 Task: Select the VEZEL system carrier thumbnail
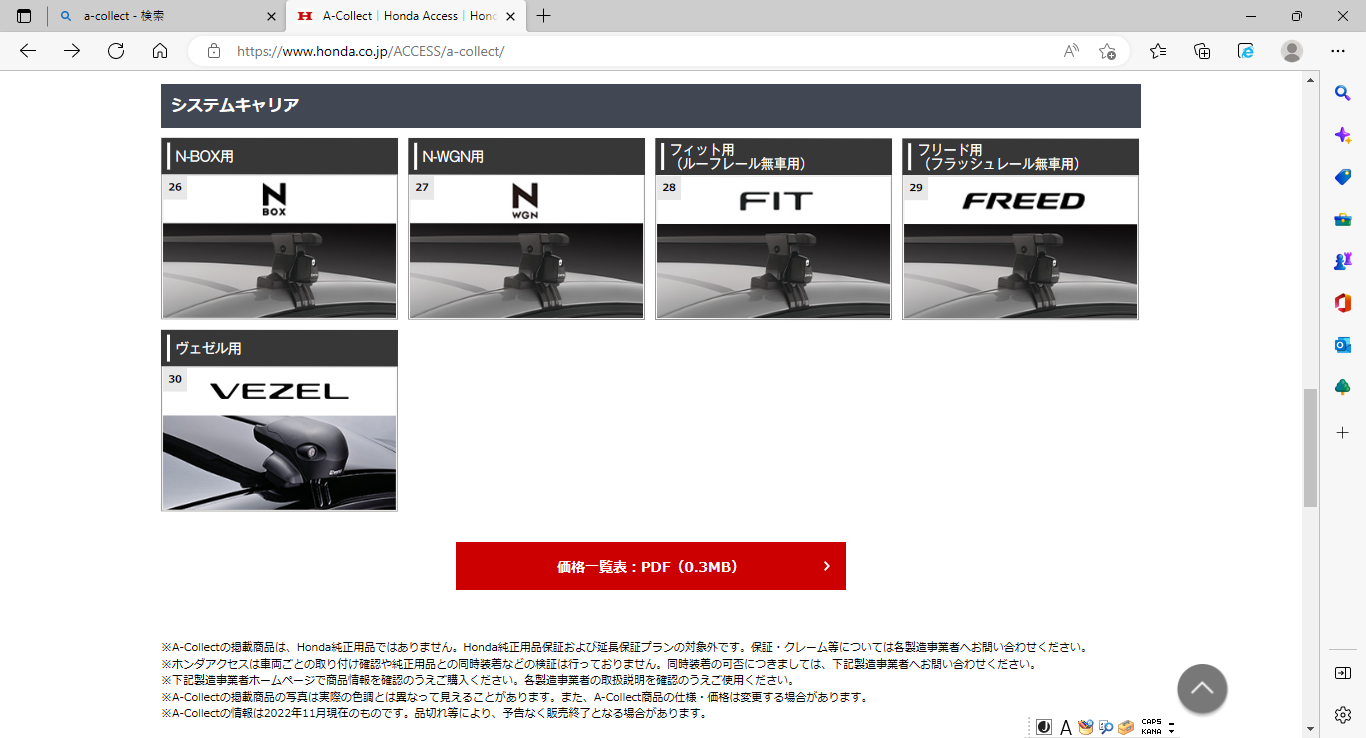point(279,421)
